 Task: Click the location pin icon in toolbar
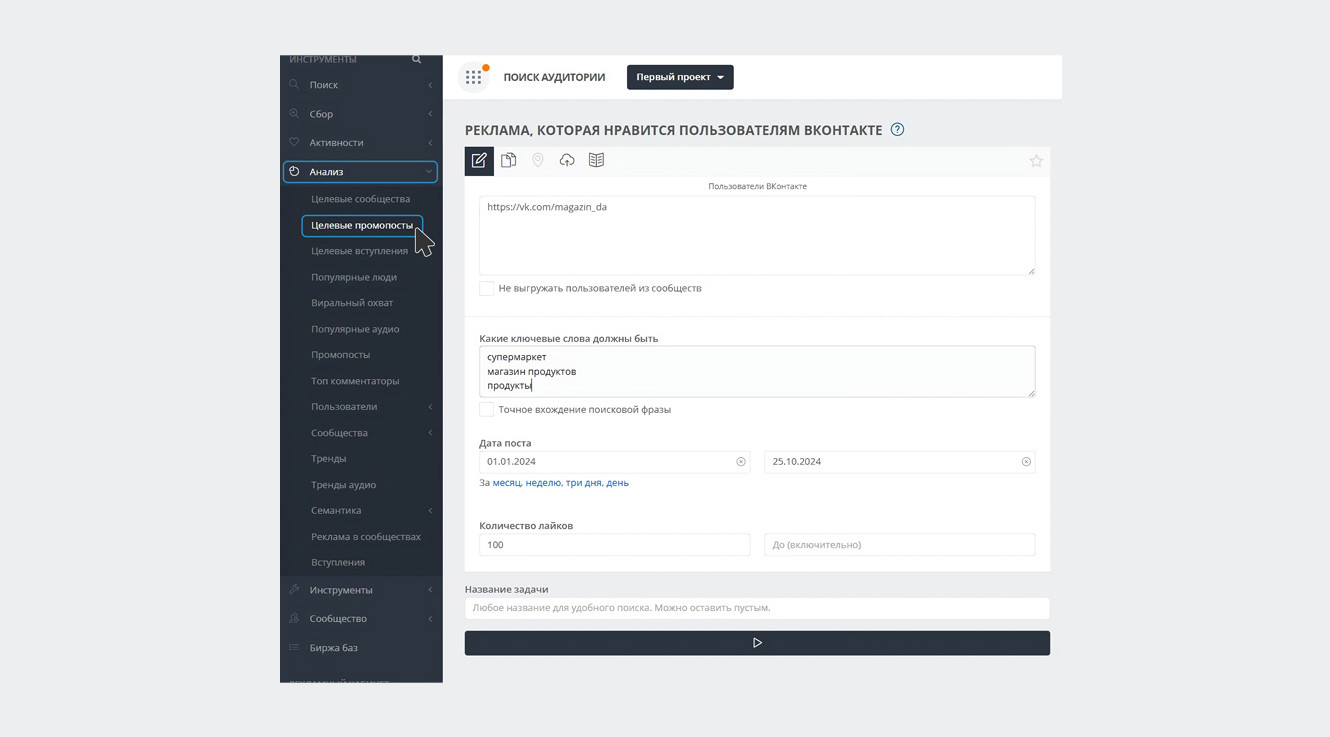pyautogui.click(x=538, y=160)
